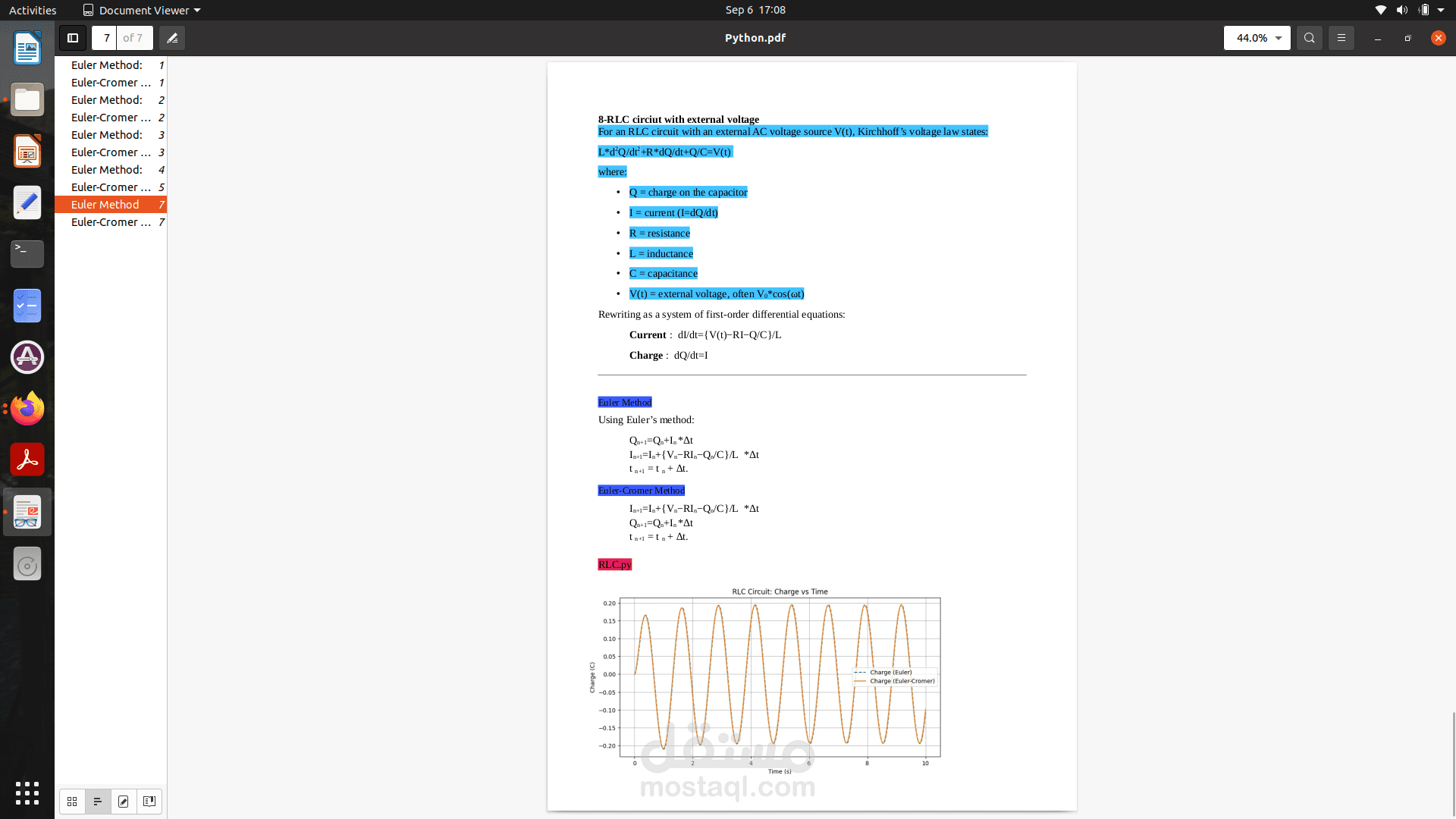1456x819 pixels.
Task: Switch sidebar to thumbnails view
Action: point(72,802)
